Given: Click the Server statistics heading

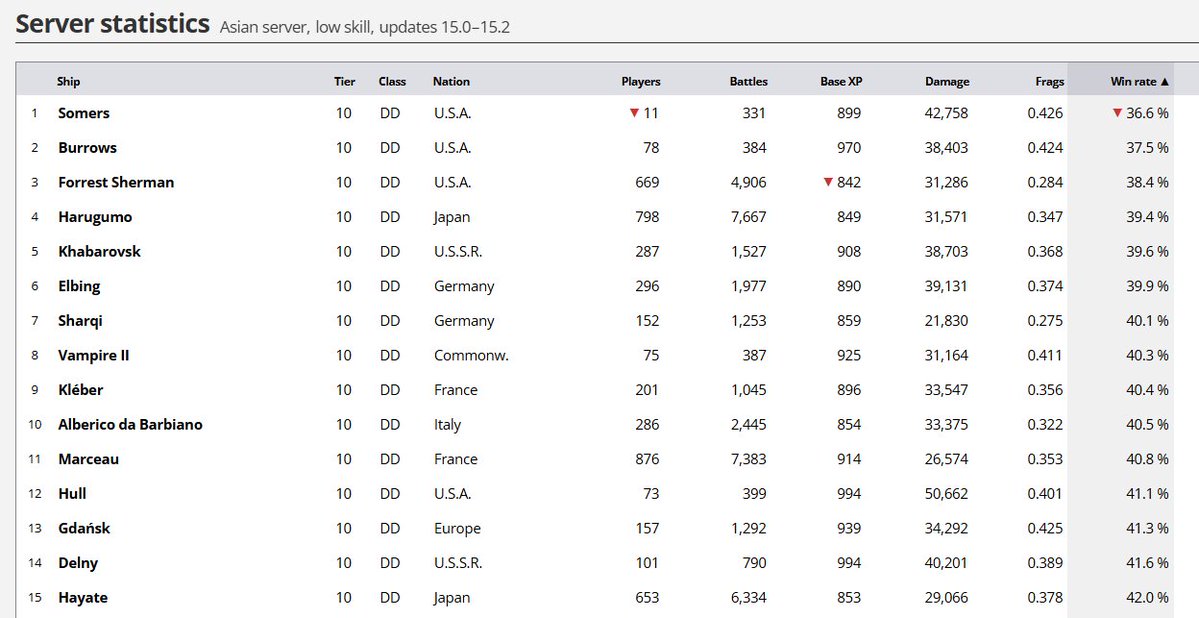Looking at the screenshot, I should (x=112, y=24).
